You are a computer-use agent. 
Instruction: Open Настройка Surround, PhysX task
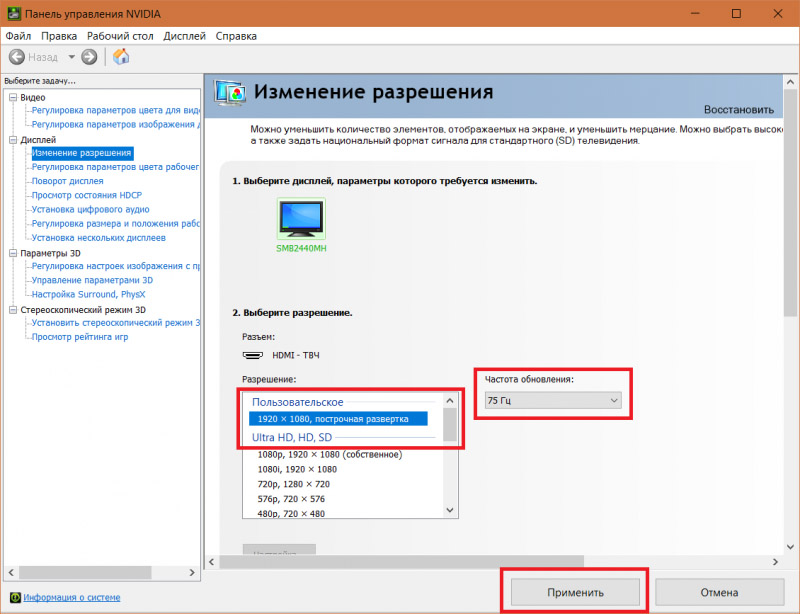pyautogui.click(x=88, y=294)
